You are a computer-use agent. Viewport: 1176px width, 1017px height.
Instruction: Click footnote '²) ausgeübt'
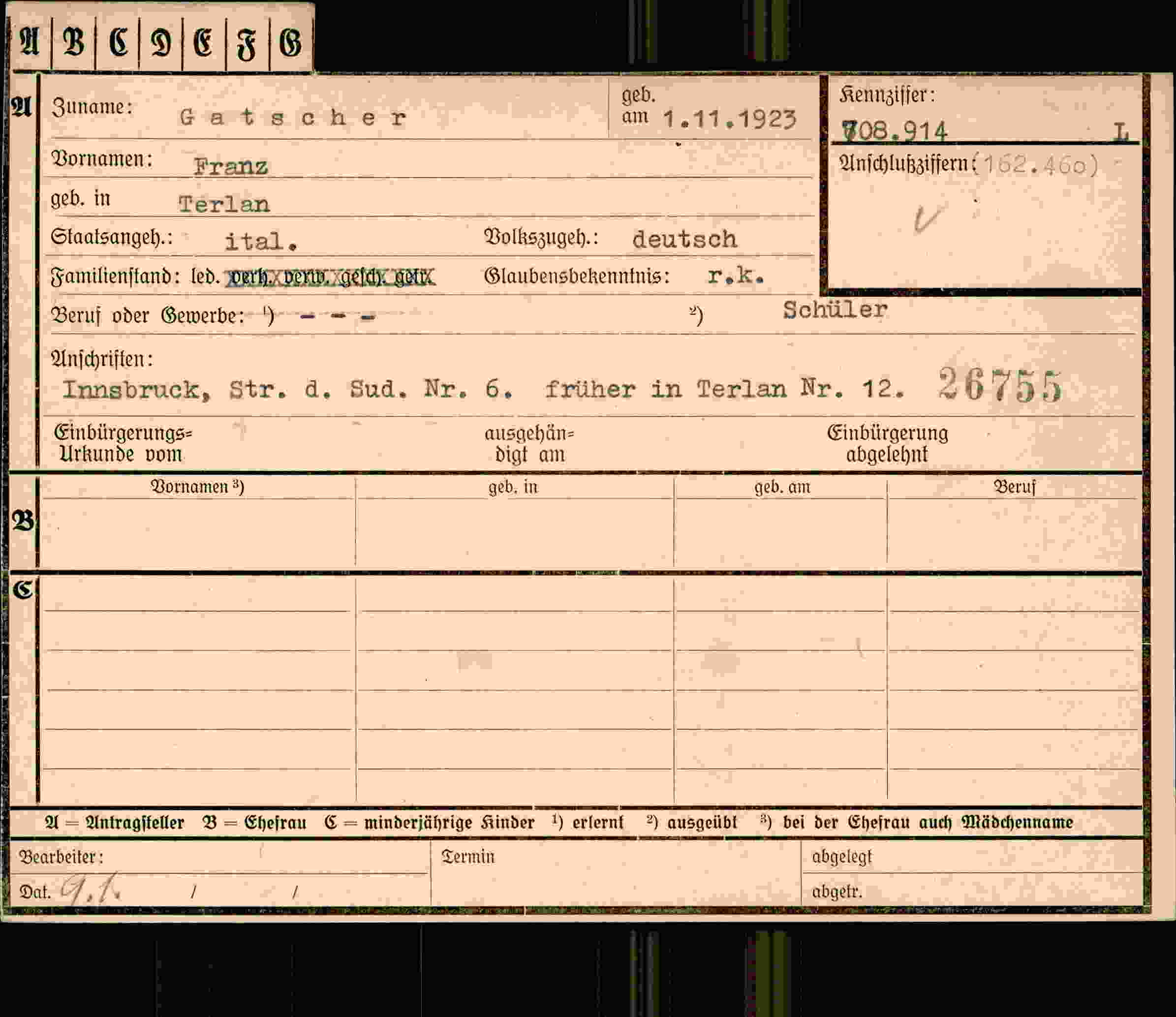tap(691, 822)
